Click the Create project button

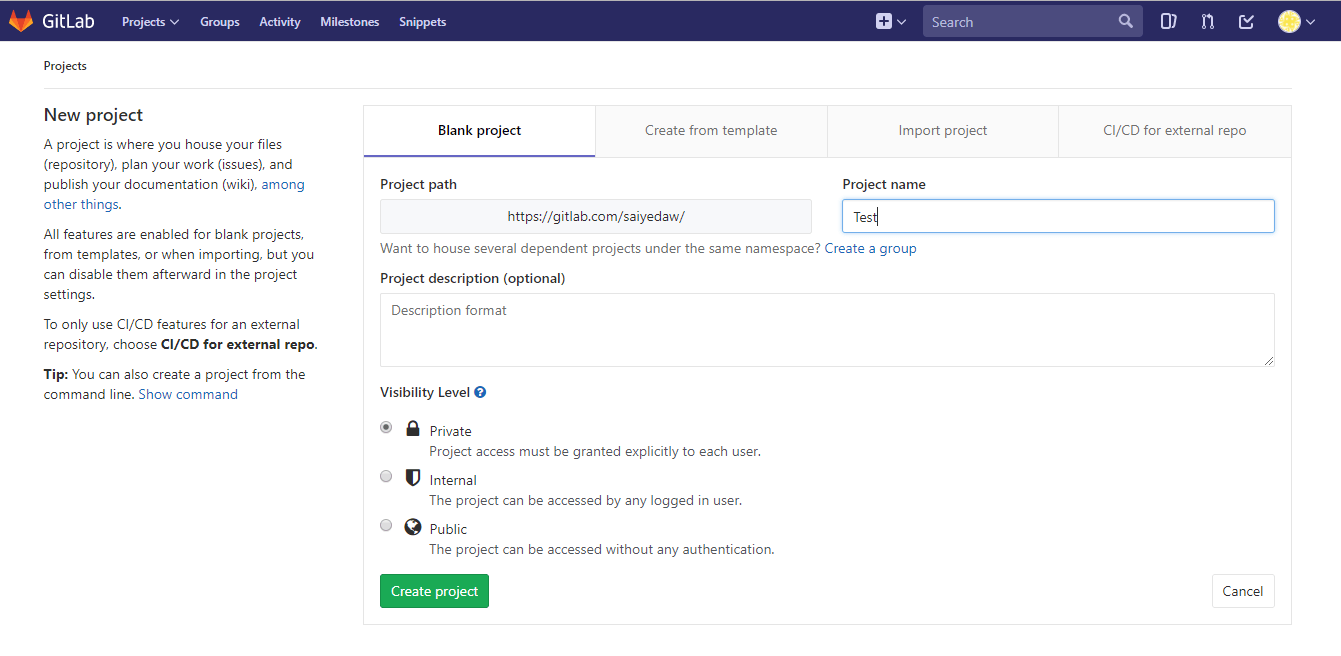click(x=434, y=591)
